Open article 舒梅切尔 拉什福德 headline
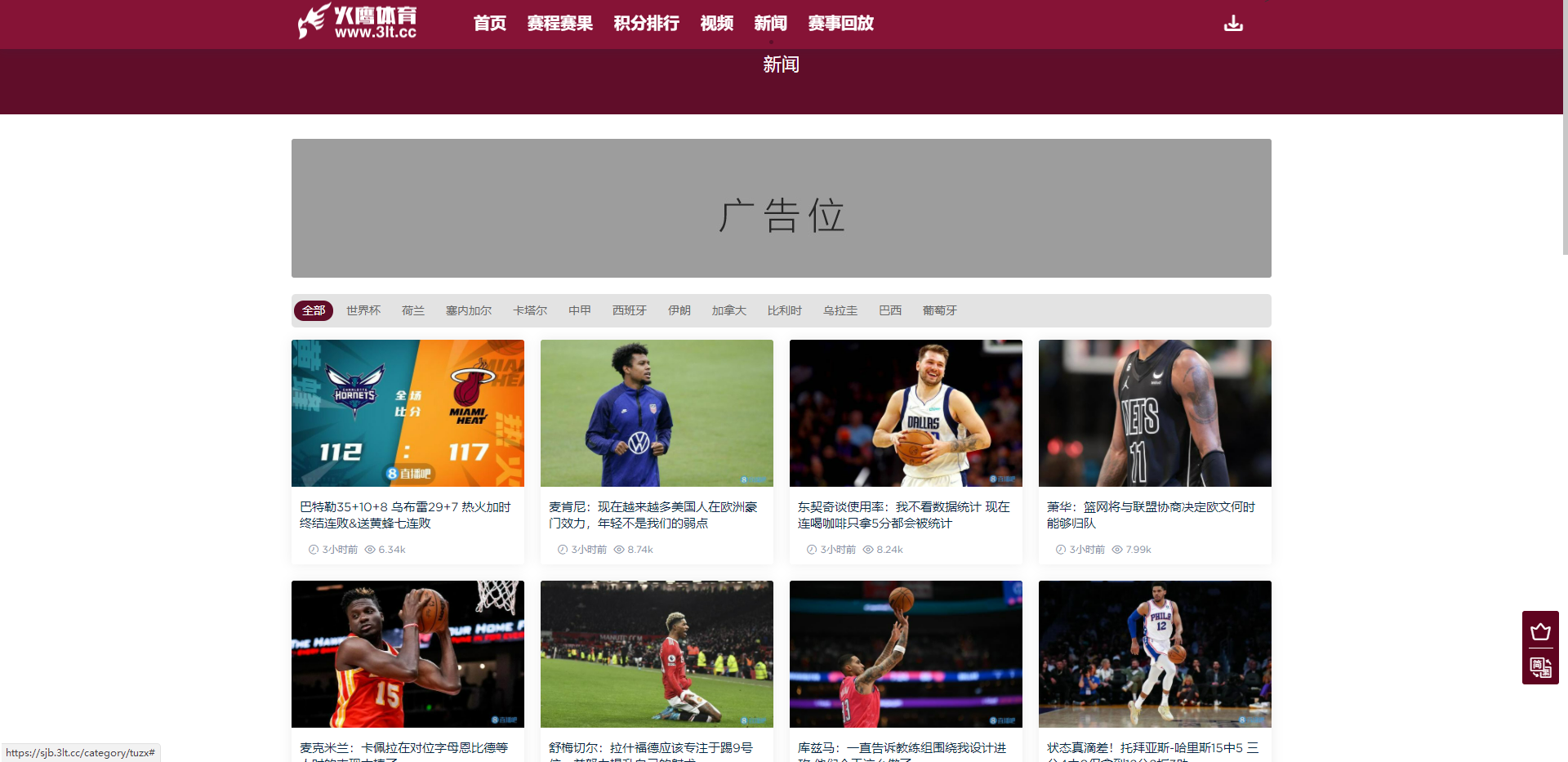Image resolution: width=1568 pixels, height=762 pixels. coord(651,751)
